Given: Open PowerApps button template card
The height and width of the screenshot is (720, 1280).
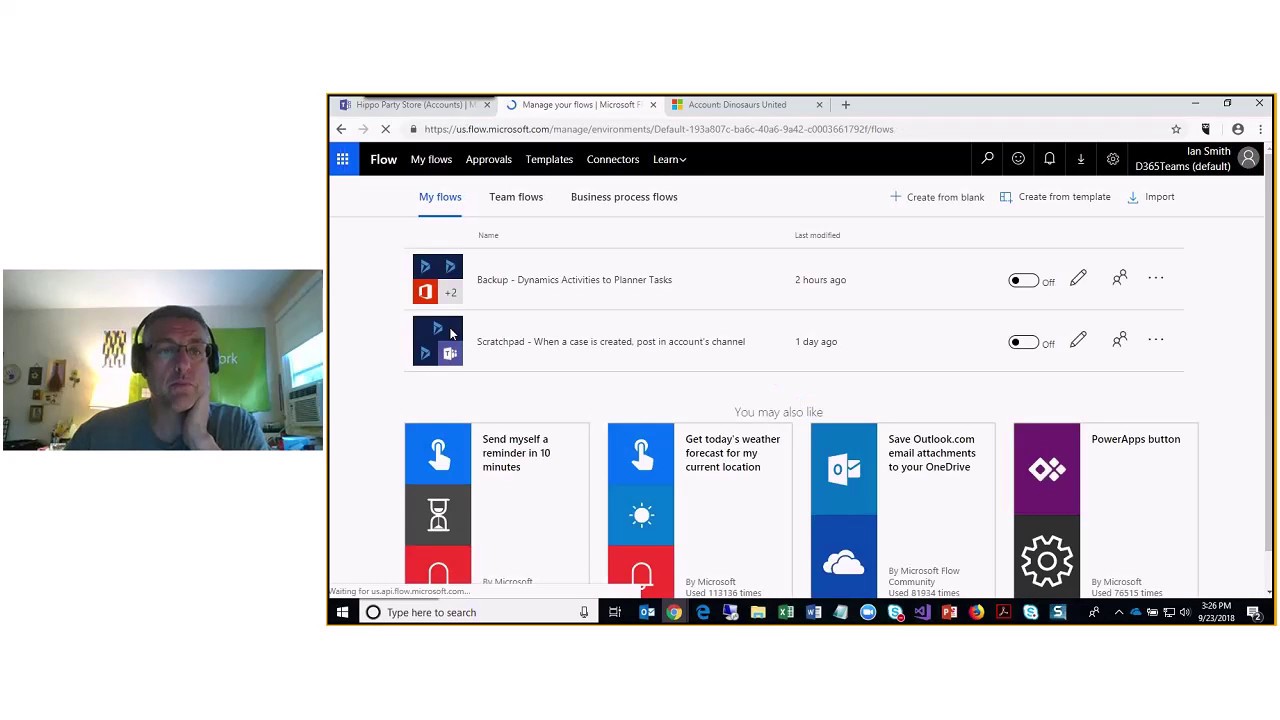Looking at the screenshot, I should click(x=1106, y=510).
